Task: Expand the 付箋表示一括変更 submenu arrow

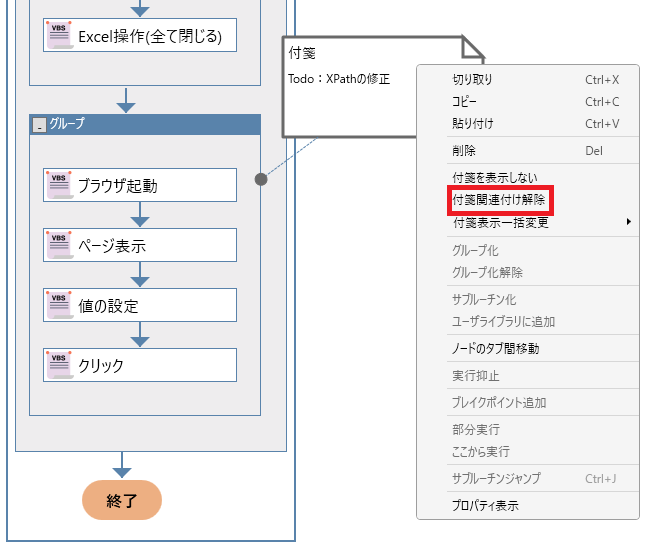Action: coord(628,222)
